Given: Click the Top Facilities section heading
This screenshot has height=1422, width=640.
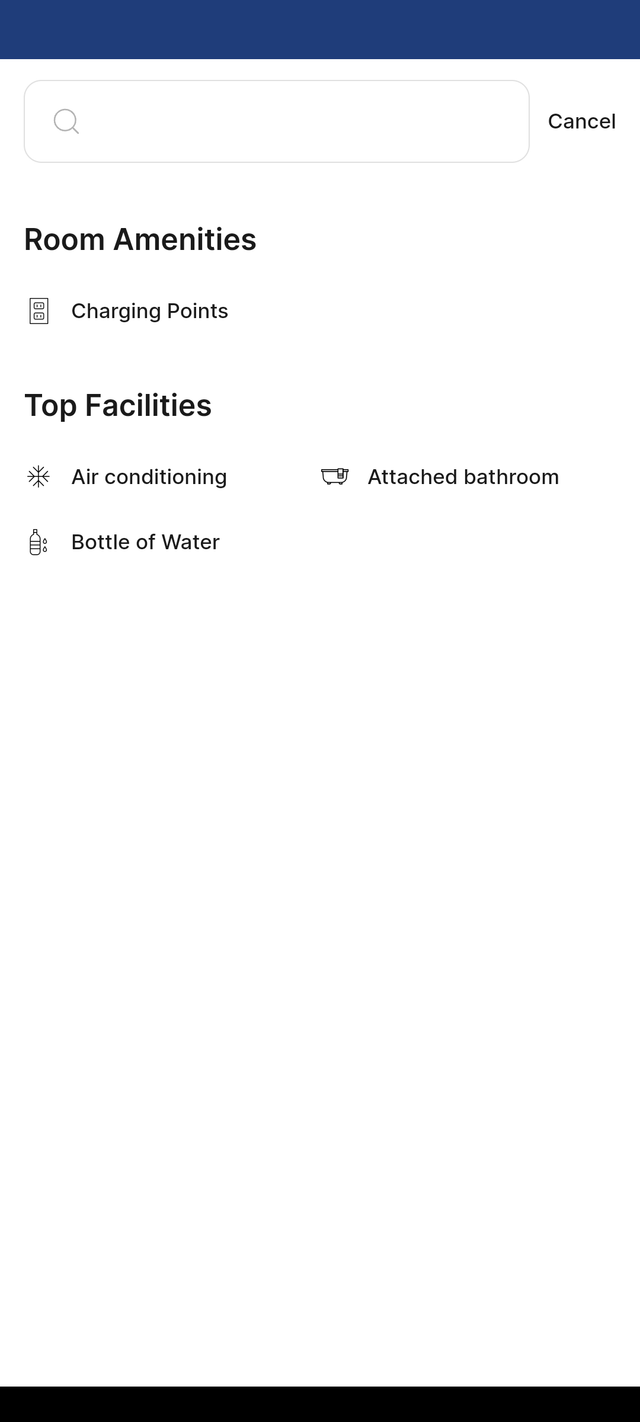Looking at the screenshot, I should [x=118, y=405].
